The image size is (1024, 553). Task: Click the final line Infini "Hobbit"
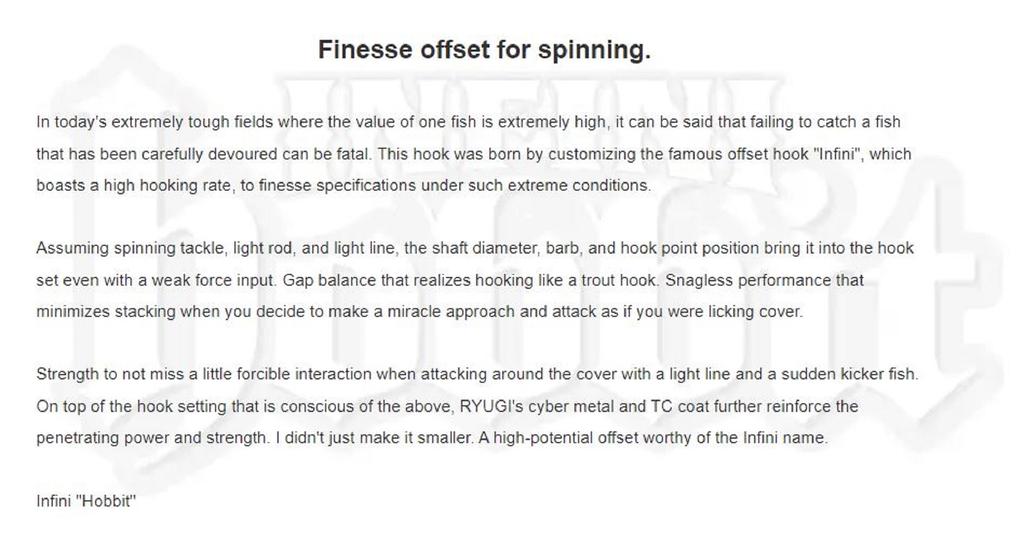coord(86,501)
